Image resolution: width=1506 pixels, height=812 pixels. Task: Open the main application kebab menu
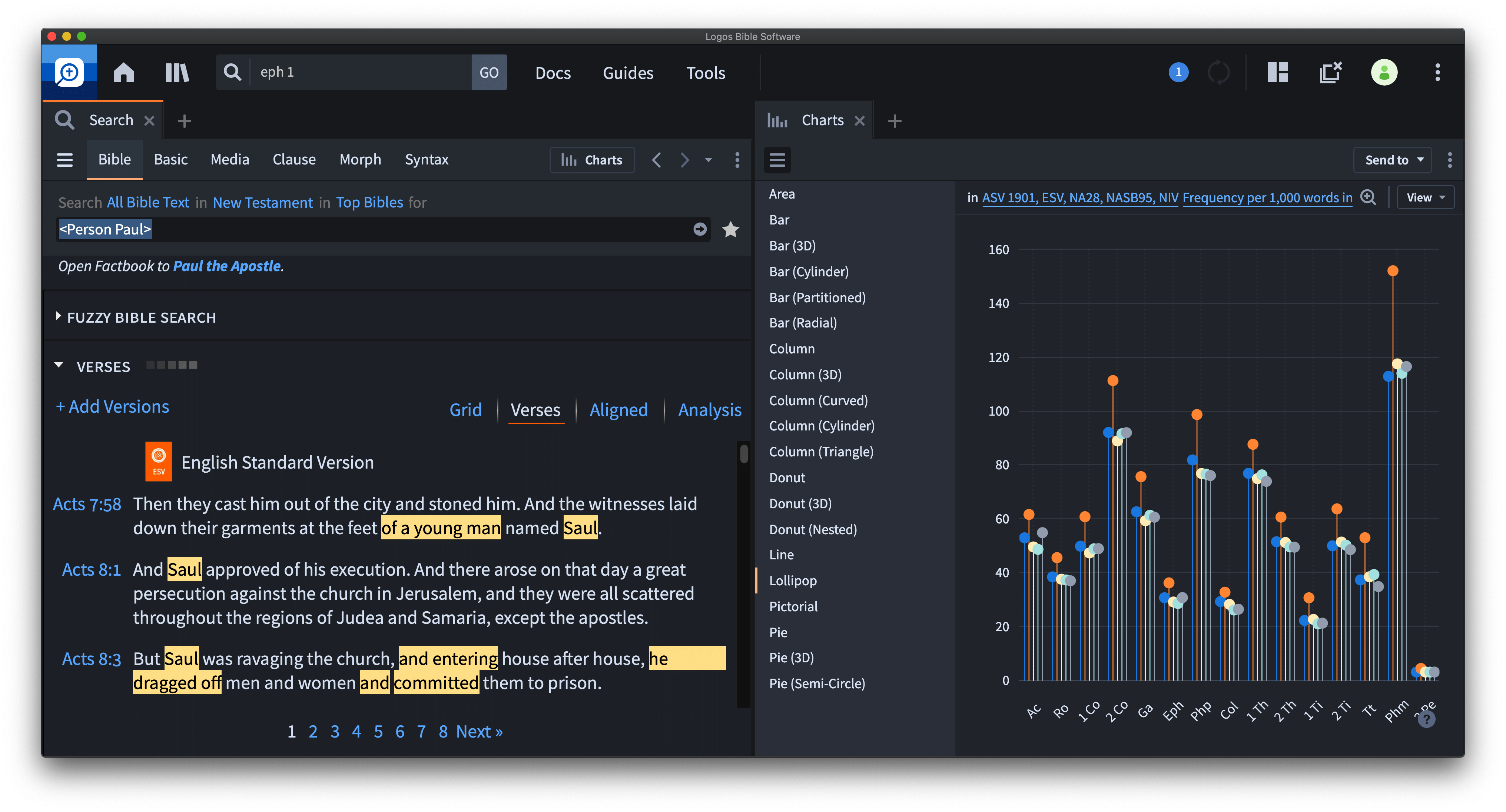[1437, 73]
